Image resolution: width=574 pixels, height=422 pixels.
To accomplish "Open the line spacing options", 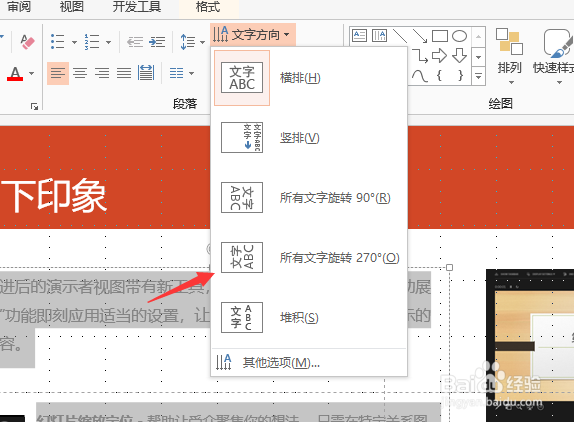I will 188,42.
